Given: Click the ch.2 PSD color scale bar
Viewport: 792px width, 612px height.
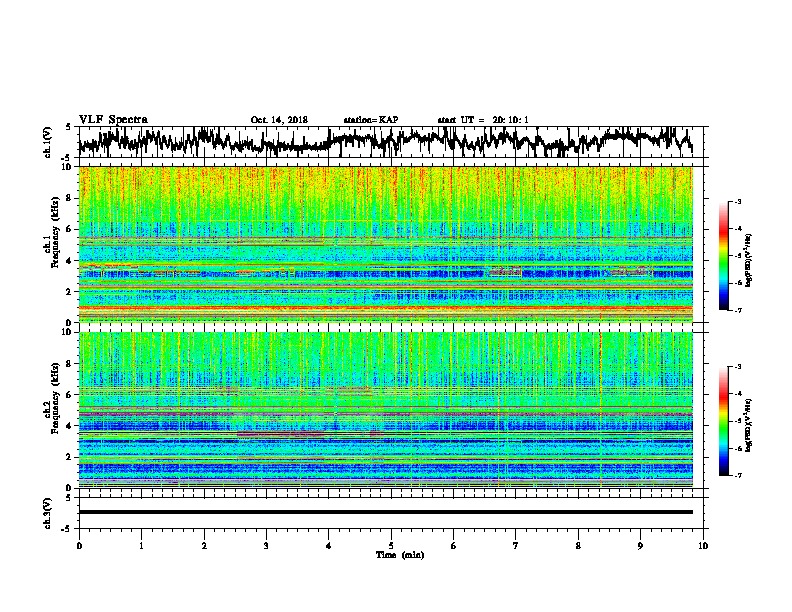Looking at the screenshot, I should 723,421.
